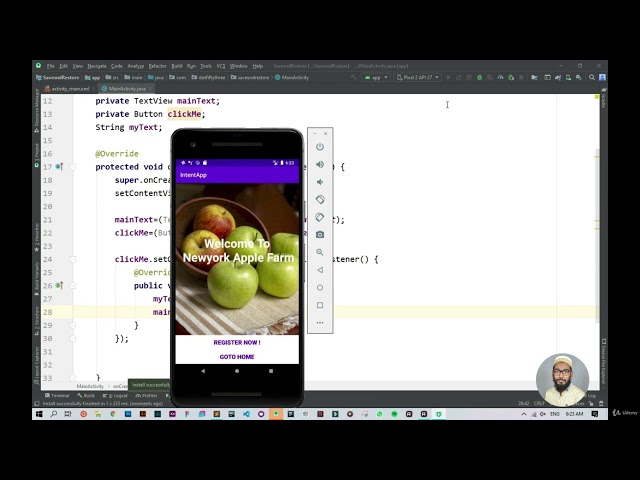This screenshot has height=480, width=640.
Task: Click the emulator toolbar Home circle
Action: pyautogui.click(x=320, y=287)
